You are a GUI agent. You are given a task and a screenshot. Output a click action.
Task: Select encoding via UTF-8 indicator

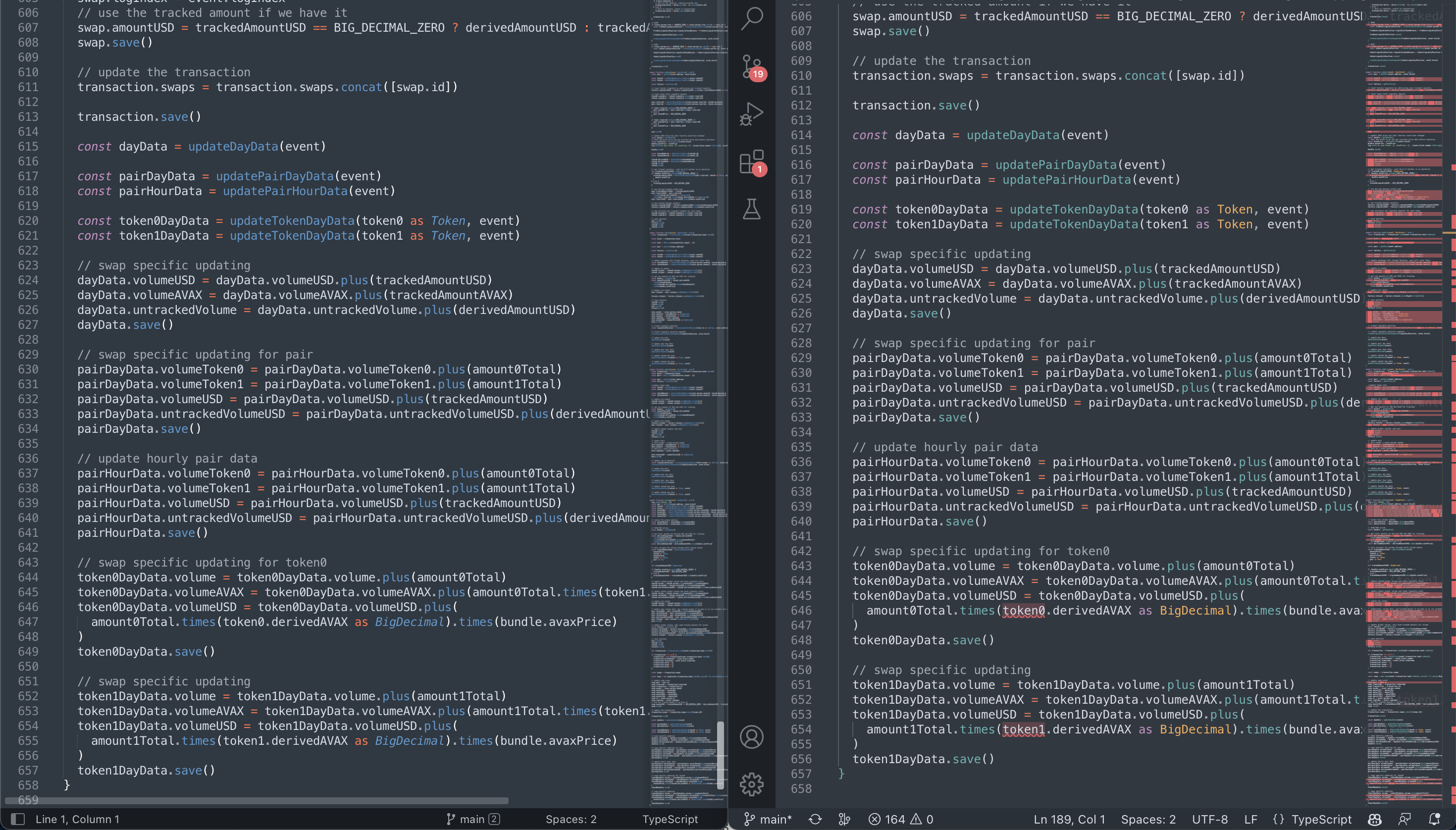point(1209,819)
